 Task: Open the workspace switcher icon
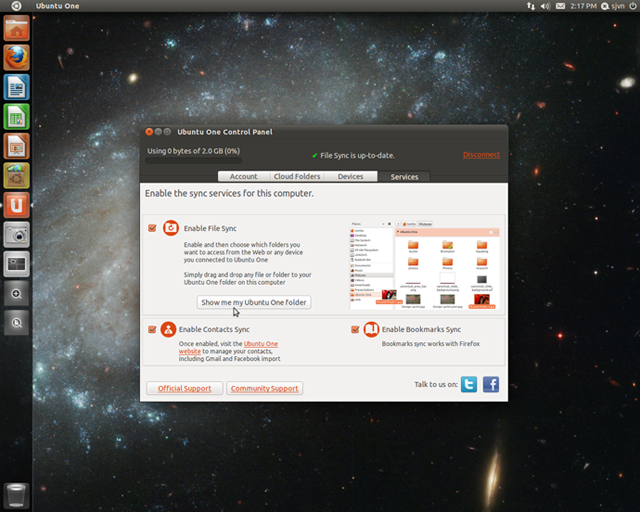(x=16, y=264)
